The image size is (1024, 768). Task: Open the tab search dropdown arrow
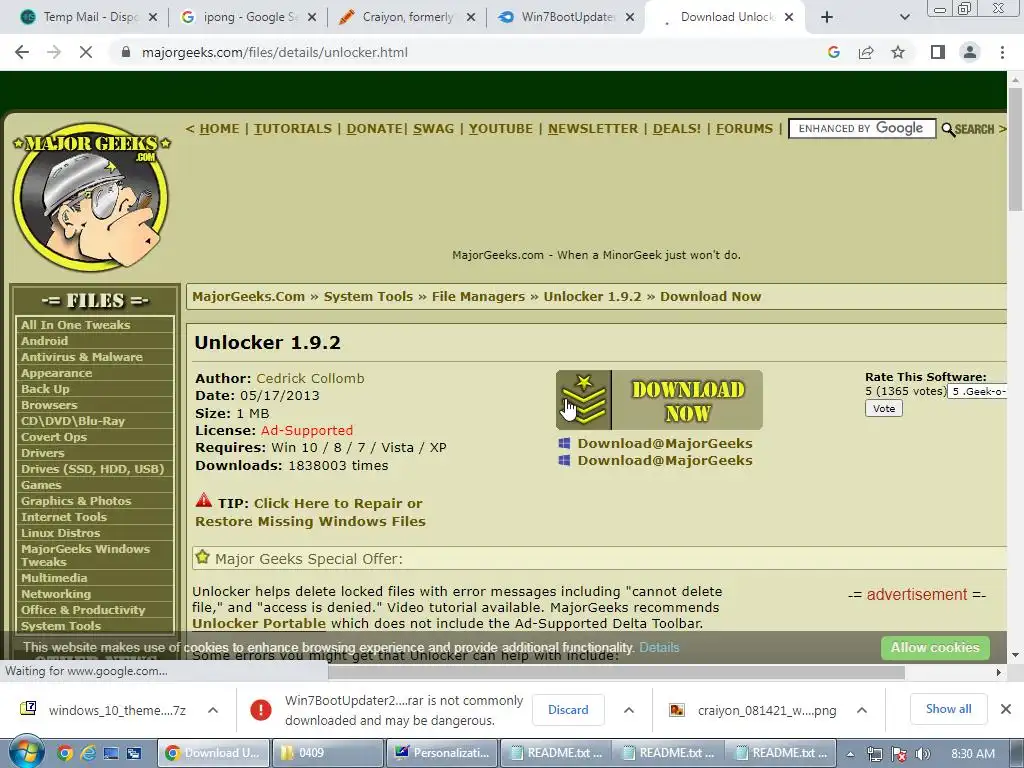click(x=904, y=17)
